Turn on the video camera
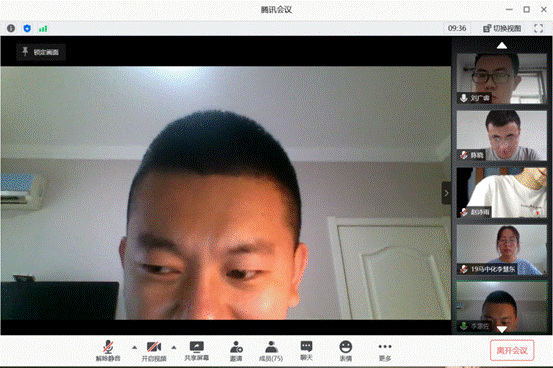Screen dimensions: 553x368 154,351
